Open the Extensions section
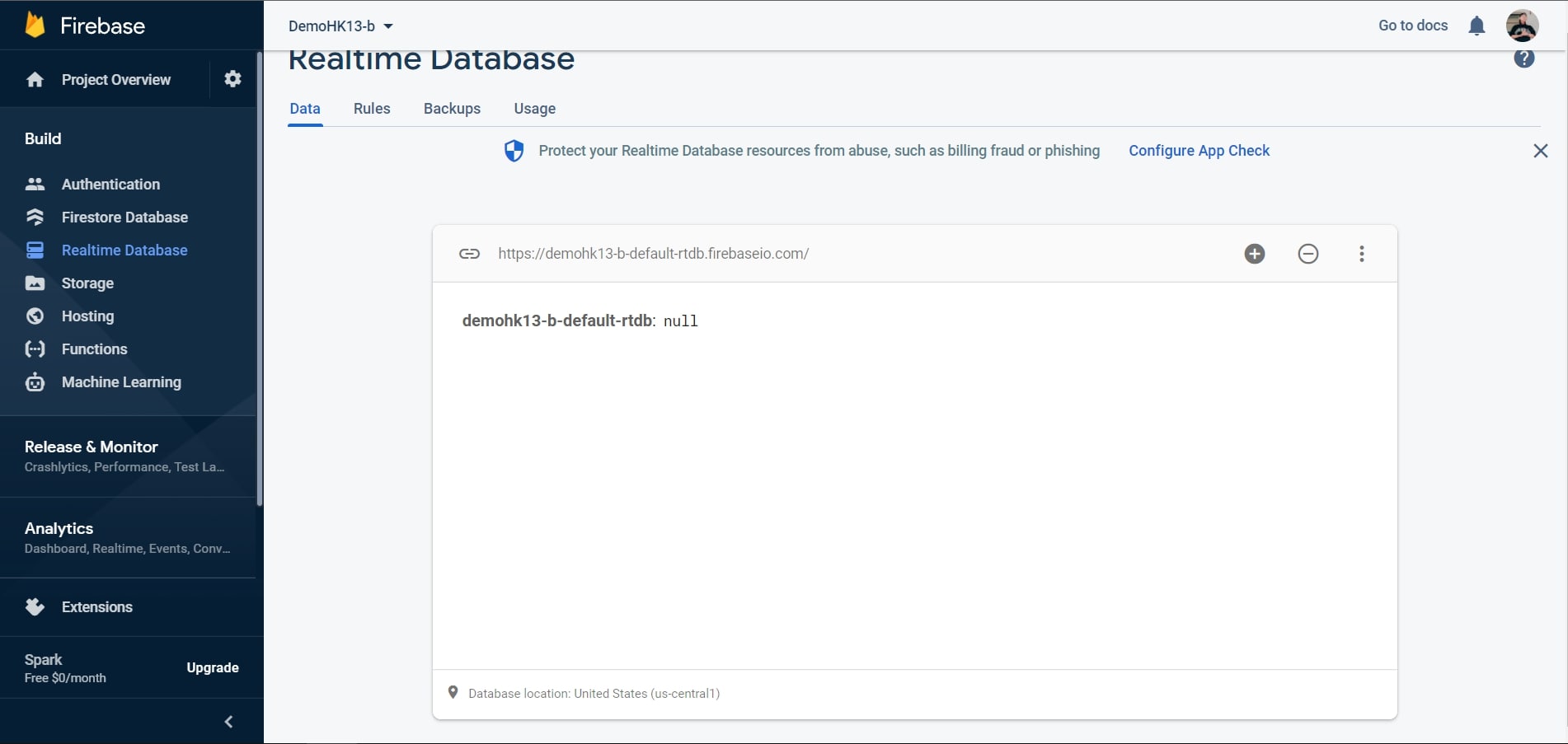1568x744 pixels. coord(96,607)
